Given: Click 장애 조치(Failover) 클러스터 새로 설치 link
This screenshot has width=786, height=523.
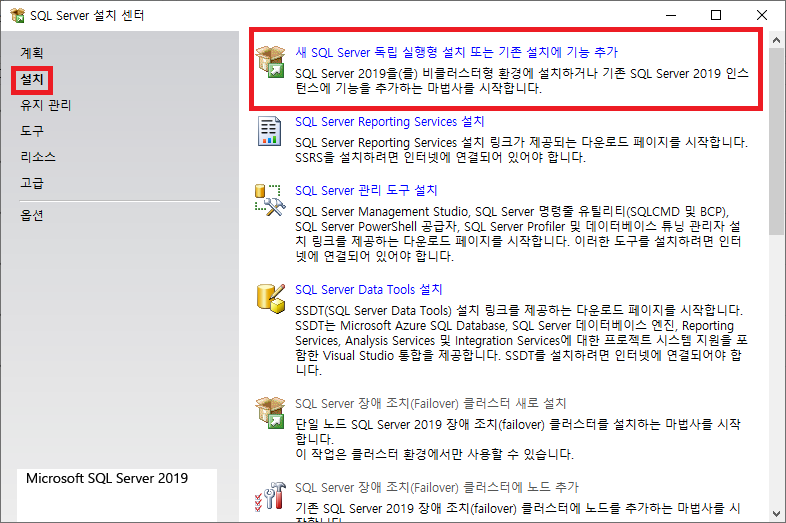Looking at the screenshot, I should 430,404.
